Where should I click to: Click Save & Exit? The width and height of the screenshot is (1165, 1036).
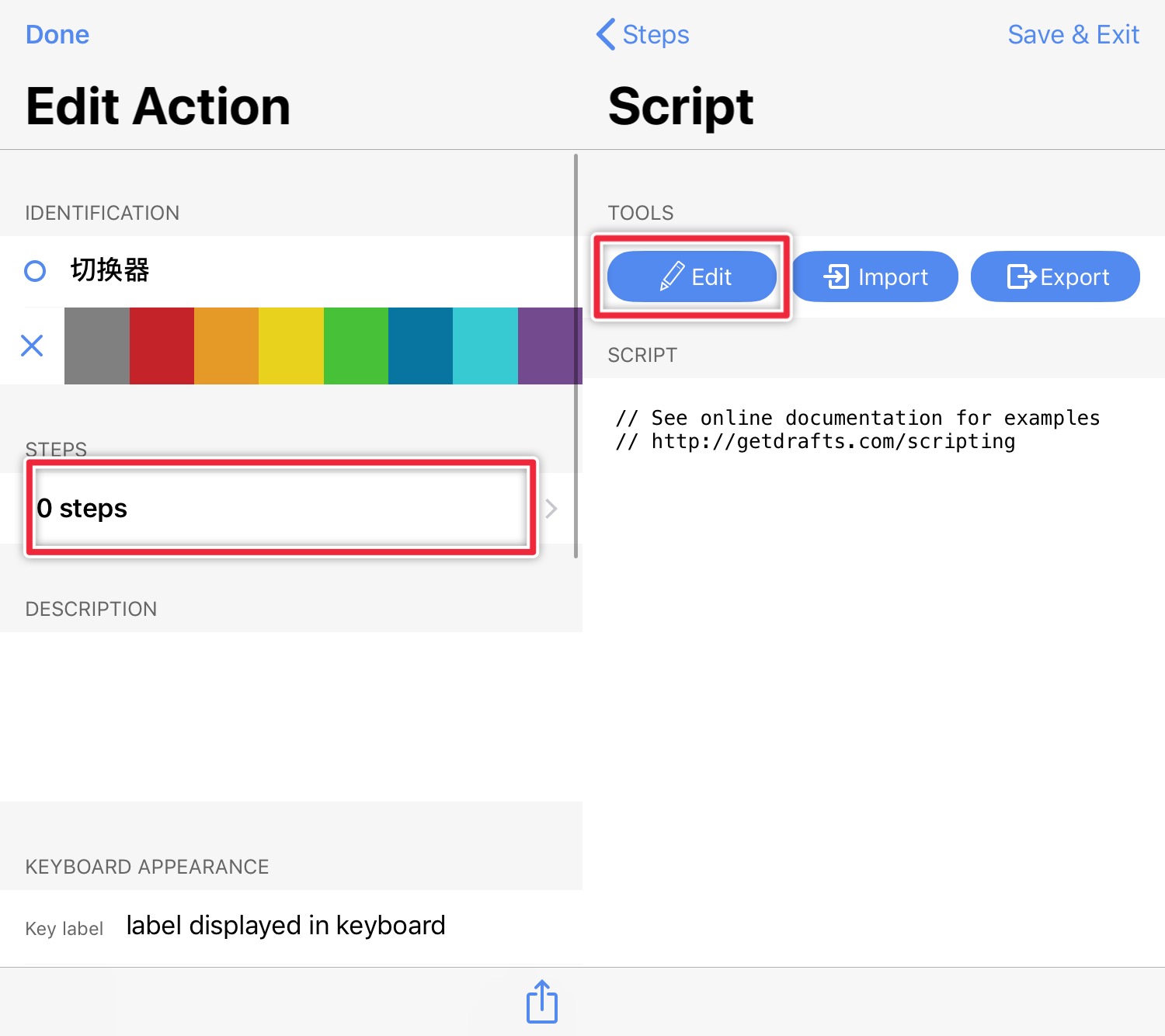point(1073,35)
